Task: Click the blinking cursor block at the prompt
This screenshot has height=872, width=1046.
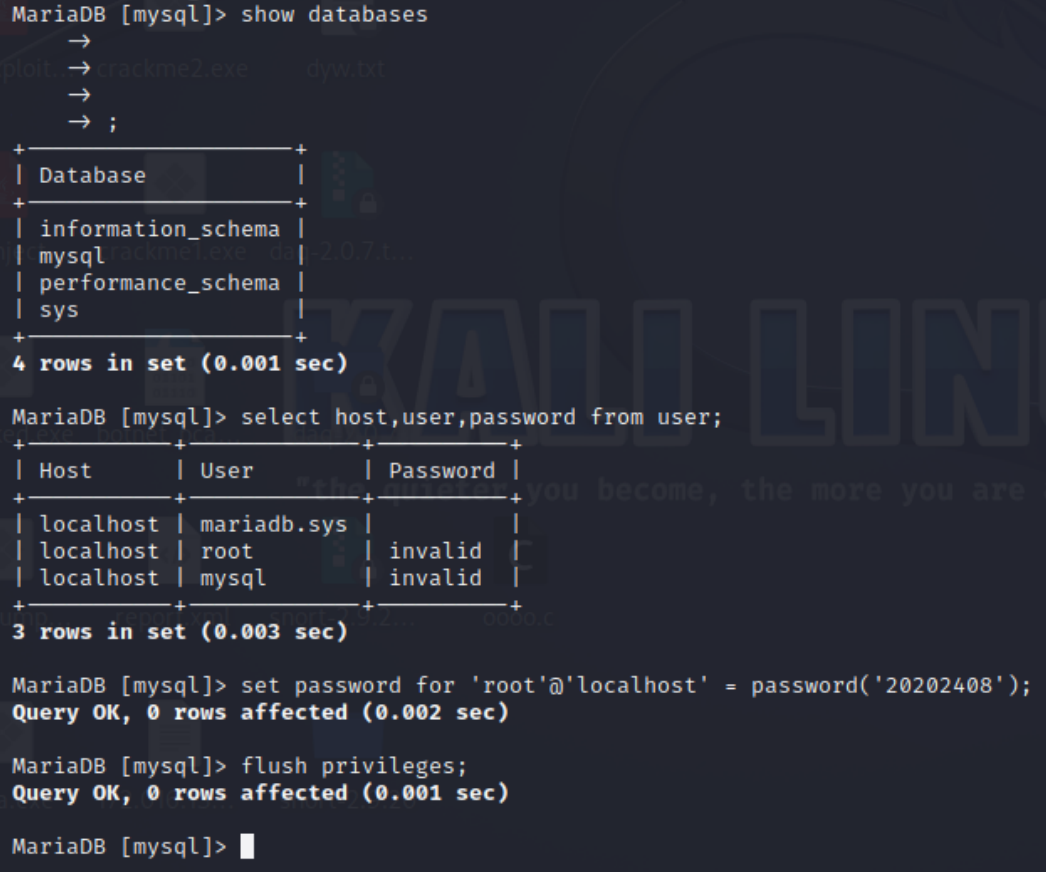Action: click(x=247, y=846)
